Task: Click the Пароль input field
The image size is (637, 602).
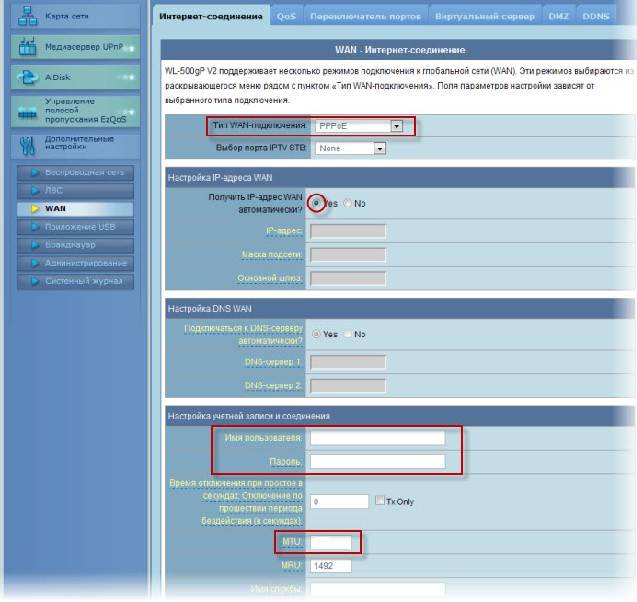Action: [x=377, y=461]
